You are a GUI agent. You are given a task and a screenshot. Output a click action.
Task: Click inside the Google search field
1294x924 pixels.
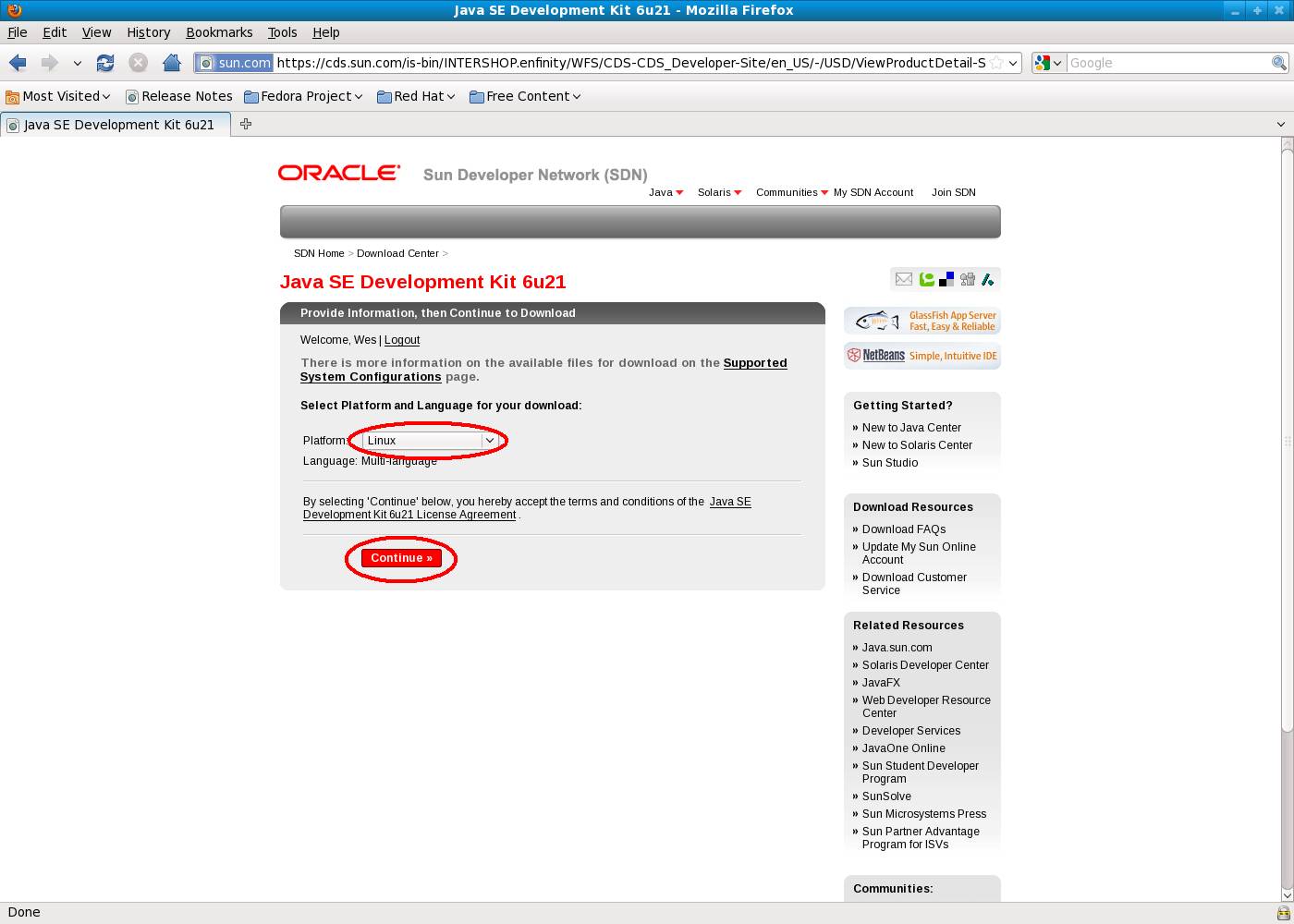[x=1168, y=63]
